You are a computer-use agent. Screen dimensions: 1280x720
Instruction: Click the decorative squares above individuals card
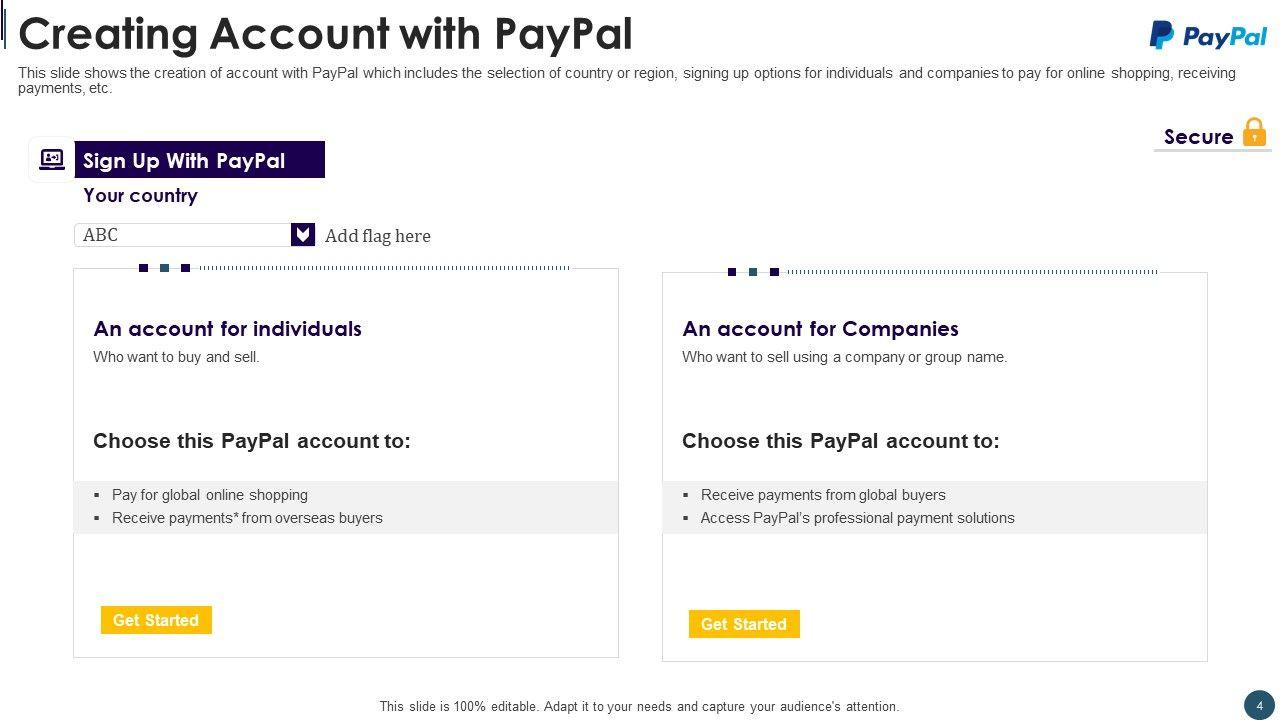(164, 268)
